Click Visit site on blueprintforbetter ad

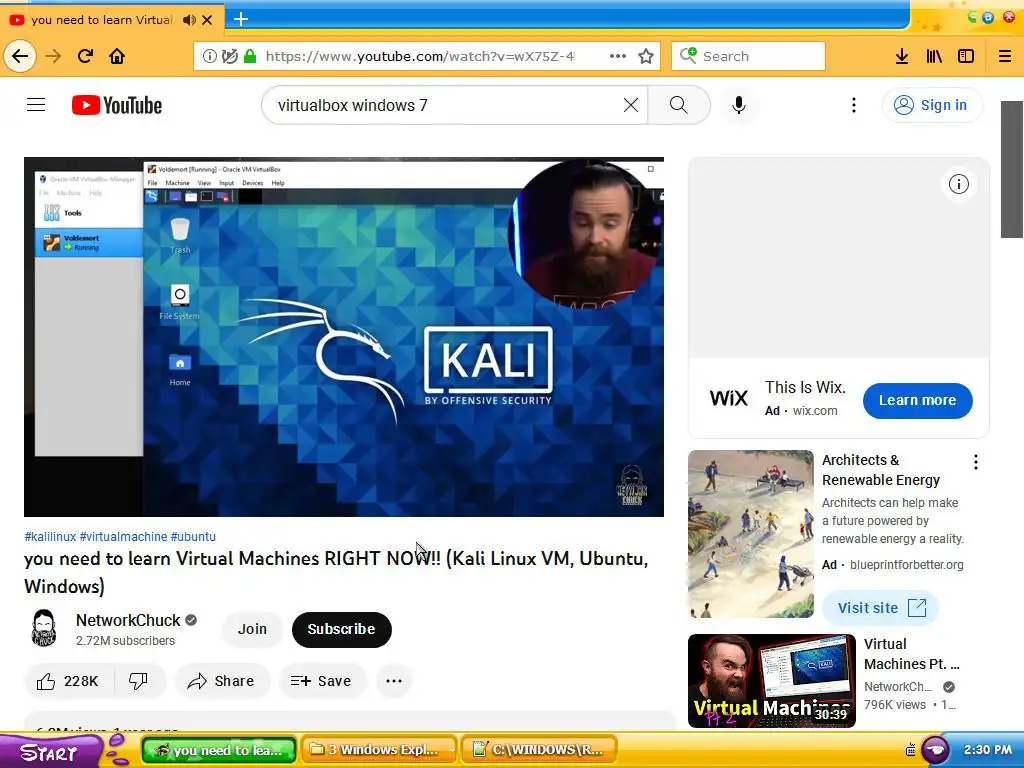pos(881,608)
